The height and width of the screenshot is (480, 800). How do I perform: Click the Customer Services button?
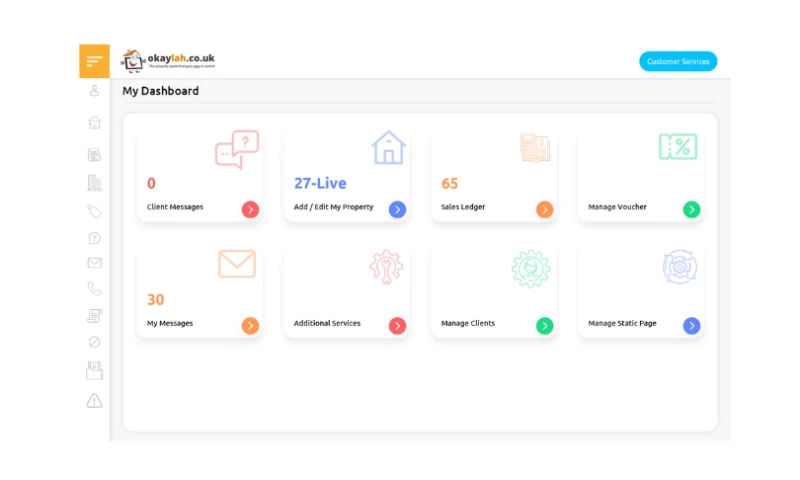pos(678,61)
